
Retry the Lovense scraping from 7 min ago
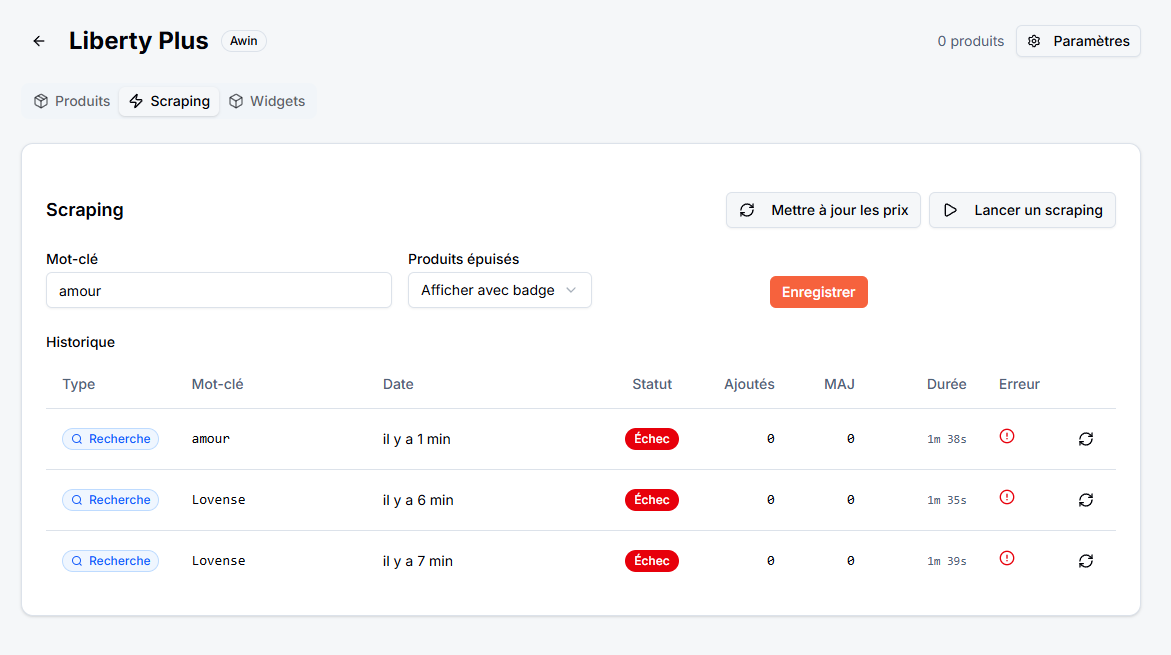click(x=1086, y=561)
